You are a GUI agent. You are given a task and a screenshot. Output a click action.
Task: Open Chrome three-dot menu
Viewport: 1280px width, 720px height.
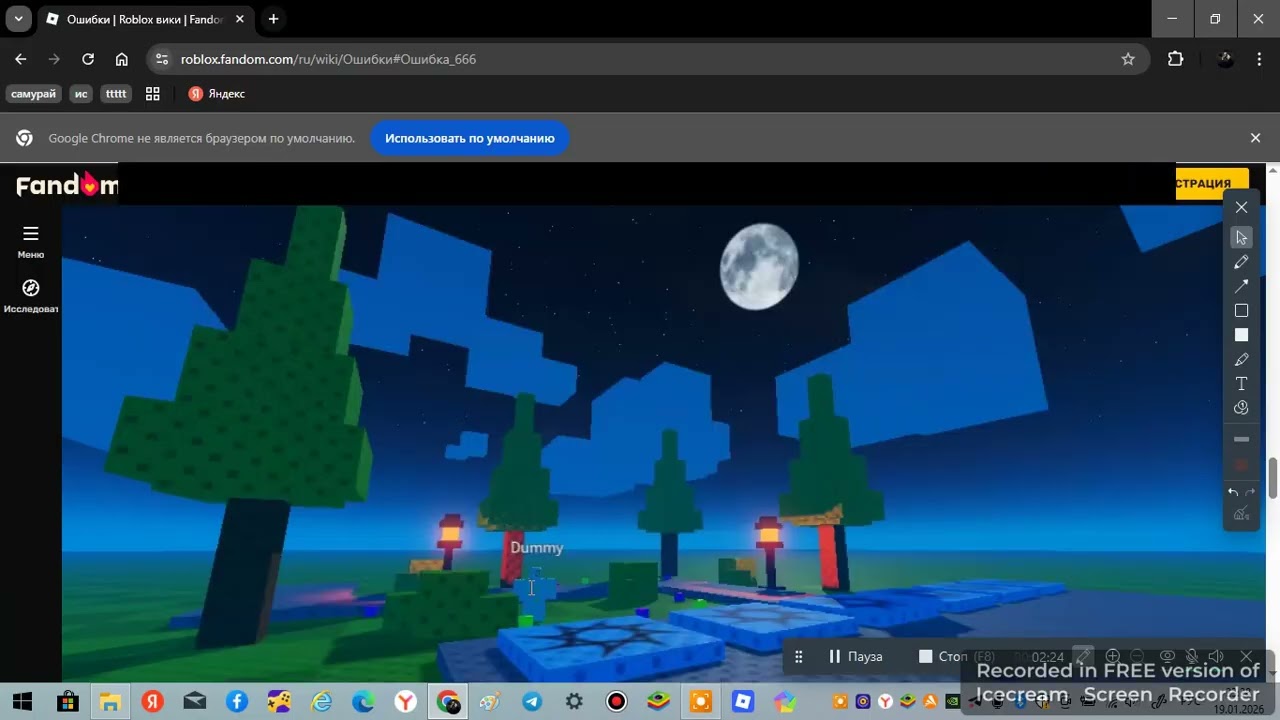pyautogui.click(x=1258, y=59)
